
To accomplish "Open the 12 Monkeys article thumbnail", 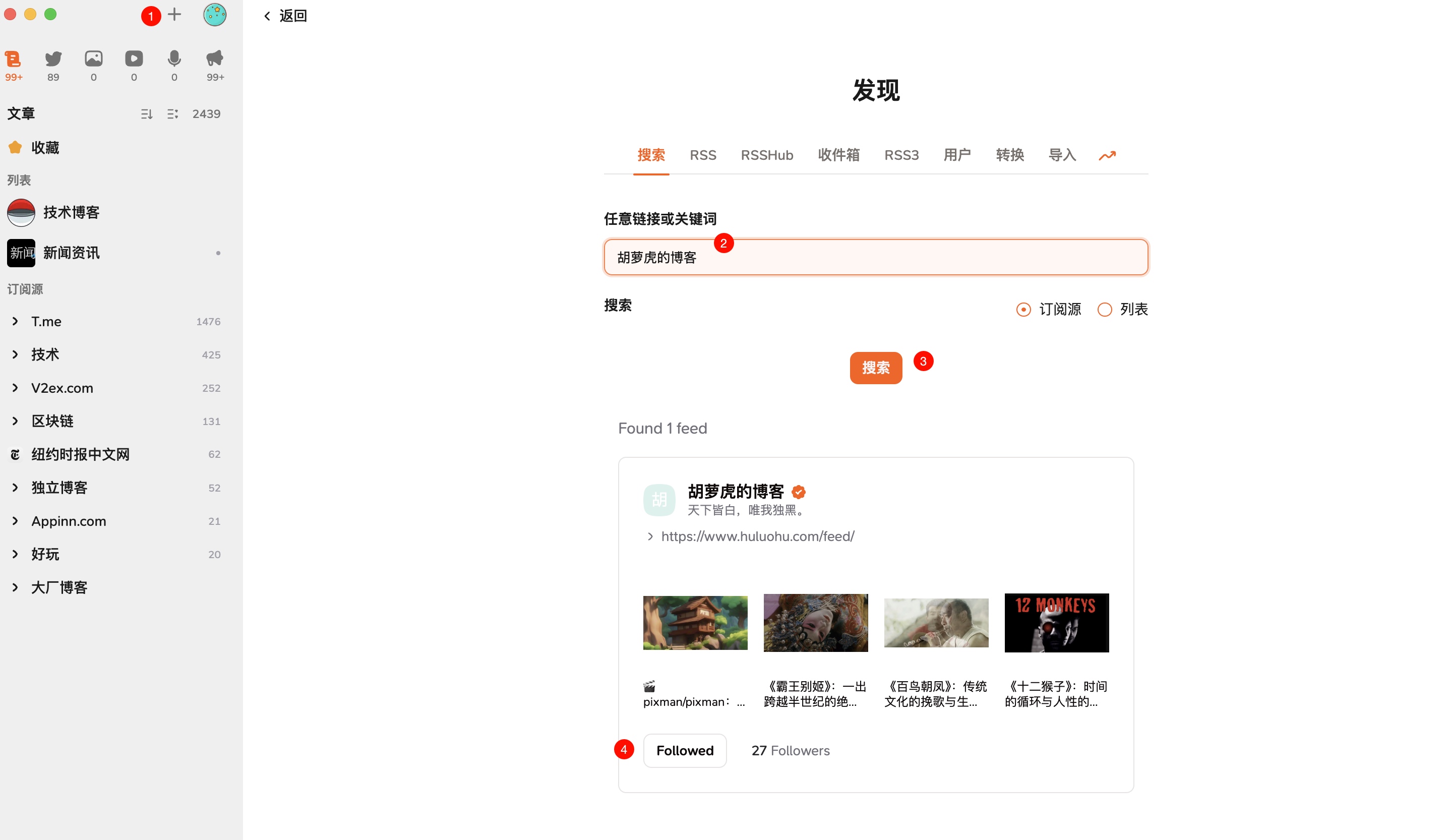I will point(1057,623).
